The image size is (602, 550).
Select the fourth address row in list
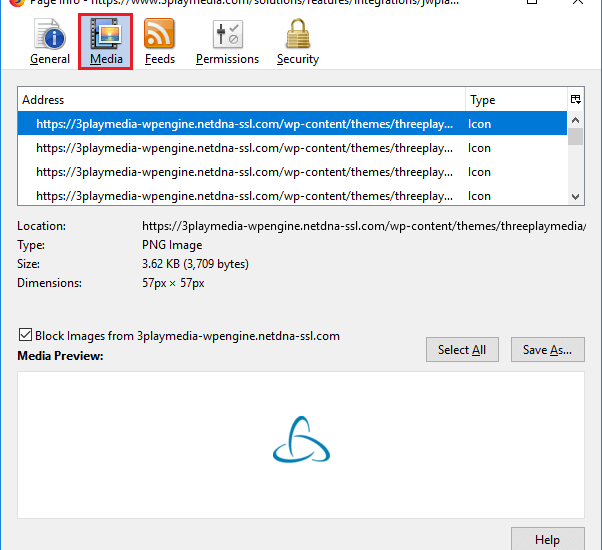292,196
